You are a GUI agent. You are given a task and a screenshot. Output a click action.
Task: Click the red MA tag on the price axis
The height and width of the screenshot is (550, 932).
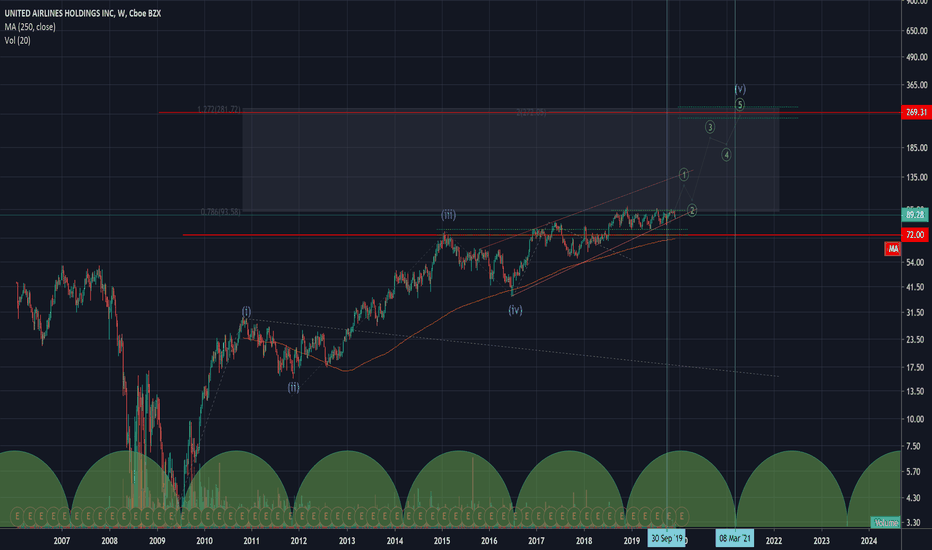893,249
